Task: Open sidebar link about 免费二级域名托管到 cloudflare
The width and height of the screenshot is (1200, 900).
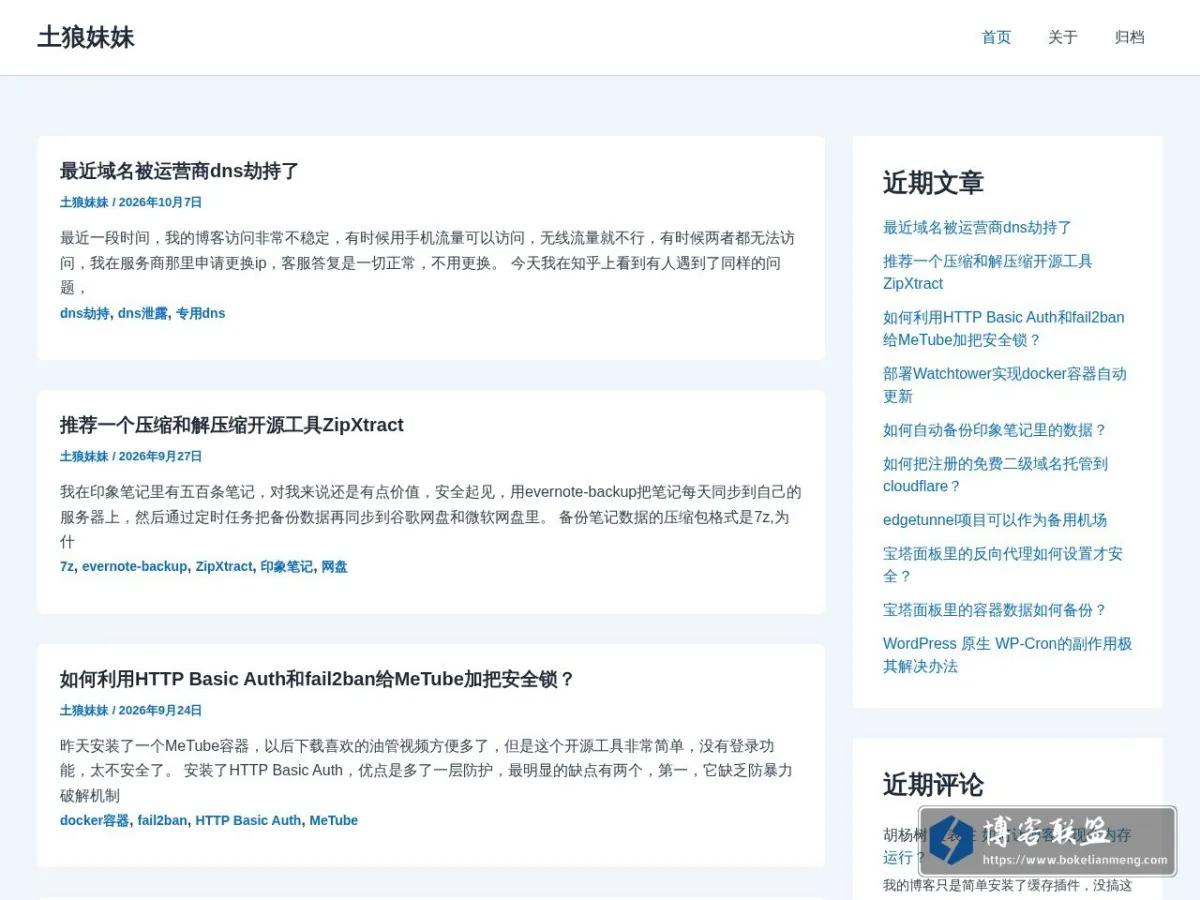Action: [995, 475]
